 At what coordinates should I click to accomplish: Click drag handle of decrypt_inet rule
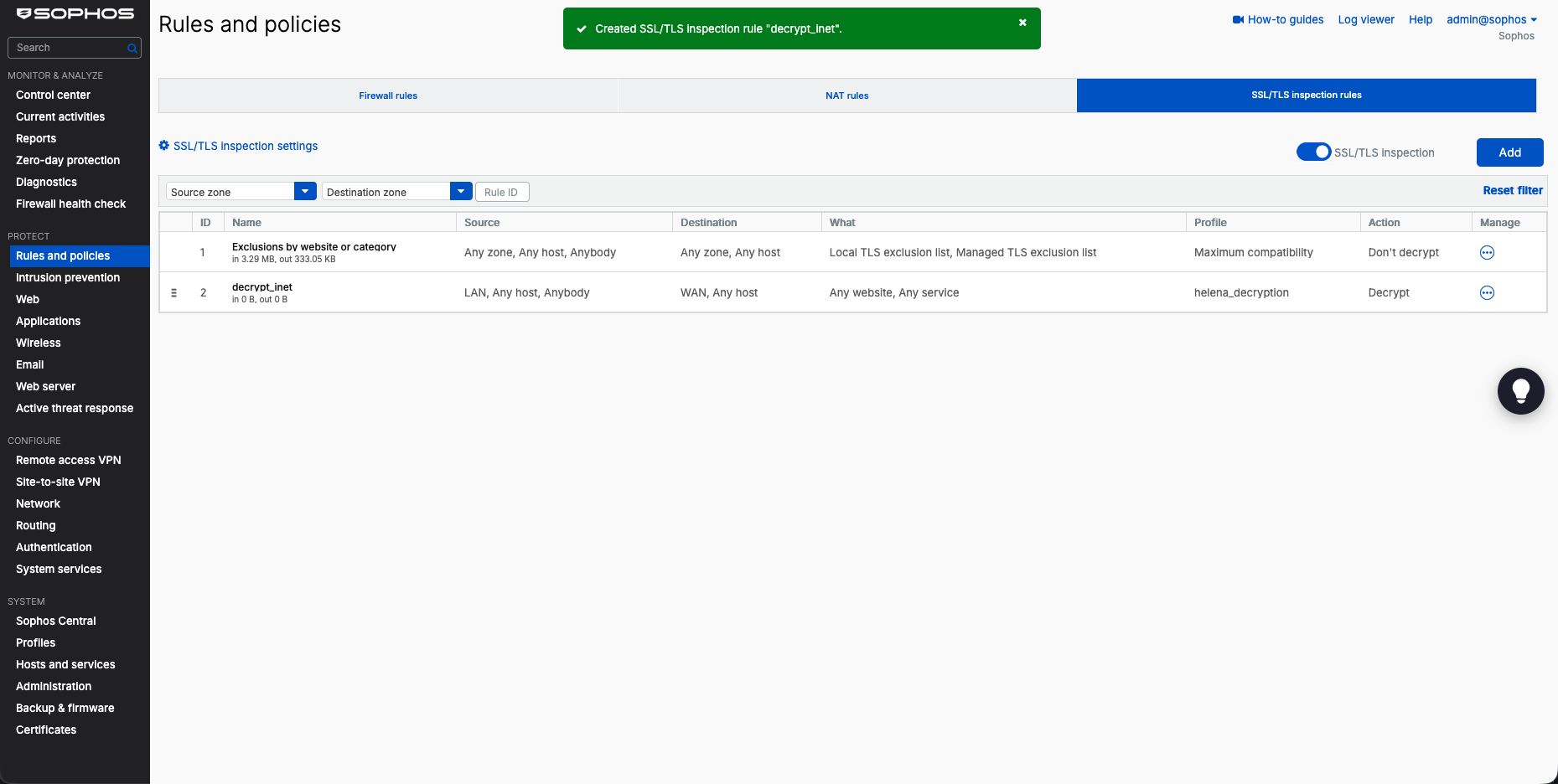pyautogui.click(x=174, y=292)
